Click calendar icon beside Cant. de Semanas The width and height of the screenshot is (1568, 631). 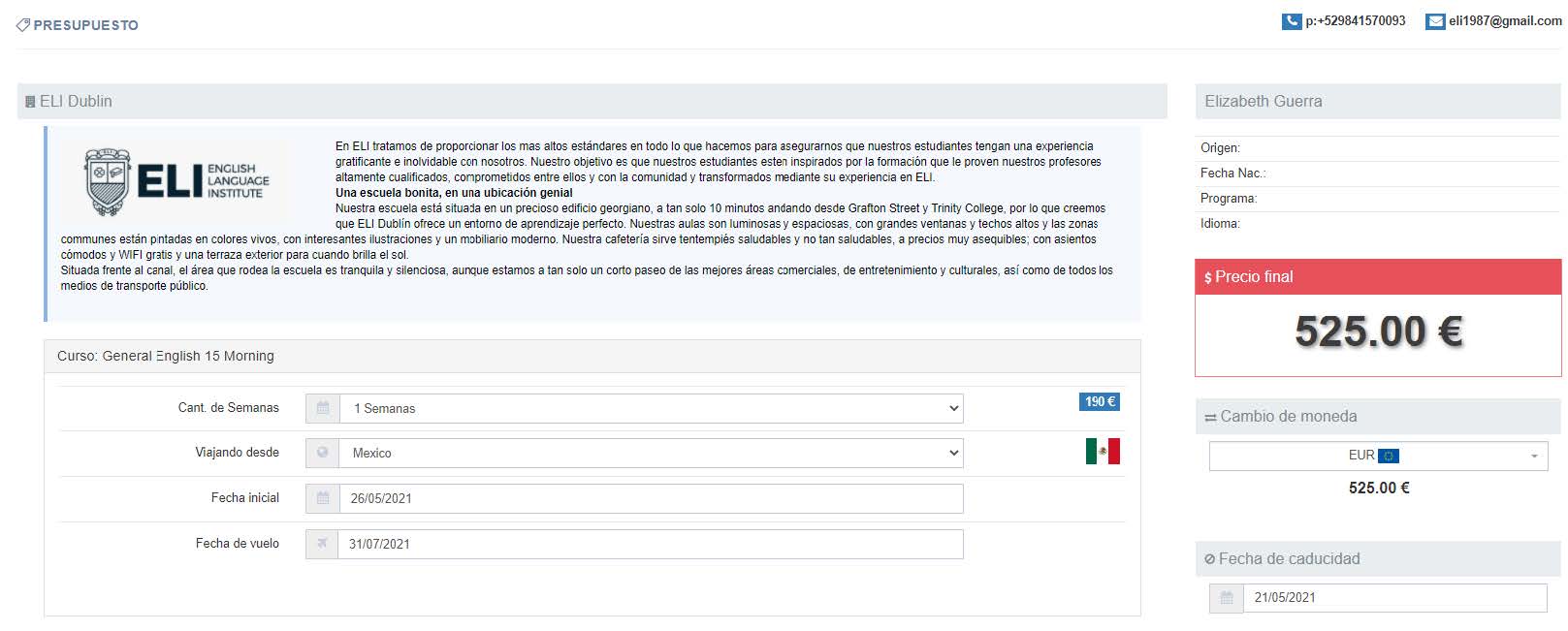tap(323, 408)
